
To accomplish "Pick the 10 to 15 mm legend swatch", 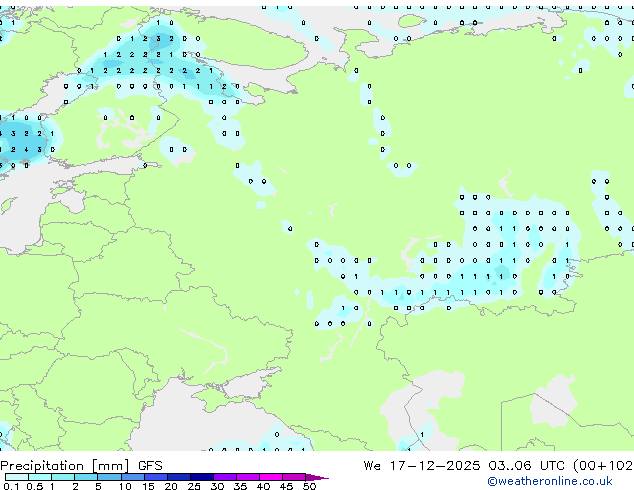I will tap(132, 477).
